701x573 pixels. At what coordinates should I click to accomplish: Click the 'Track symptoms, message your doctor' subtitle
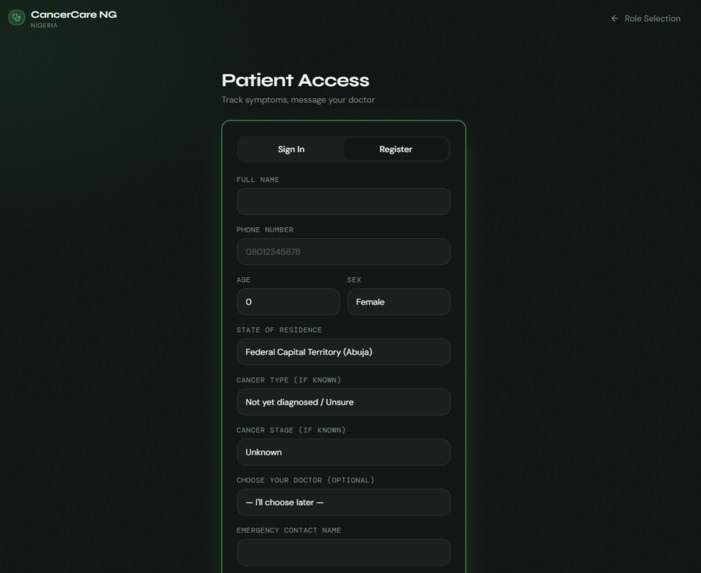pyautogui.click(x=298, y=100)
